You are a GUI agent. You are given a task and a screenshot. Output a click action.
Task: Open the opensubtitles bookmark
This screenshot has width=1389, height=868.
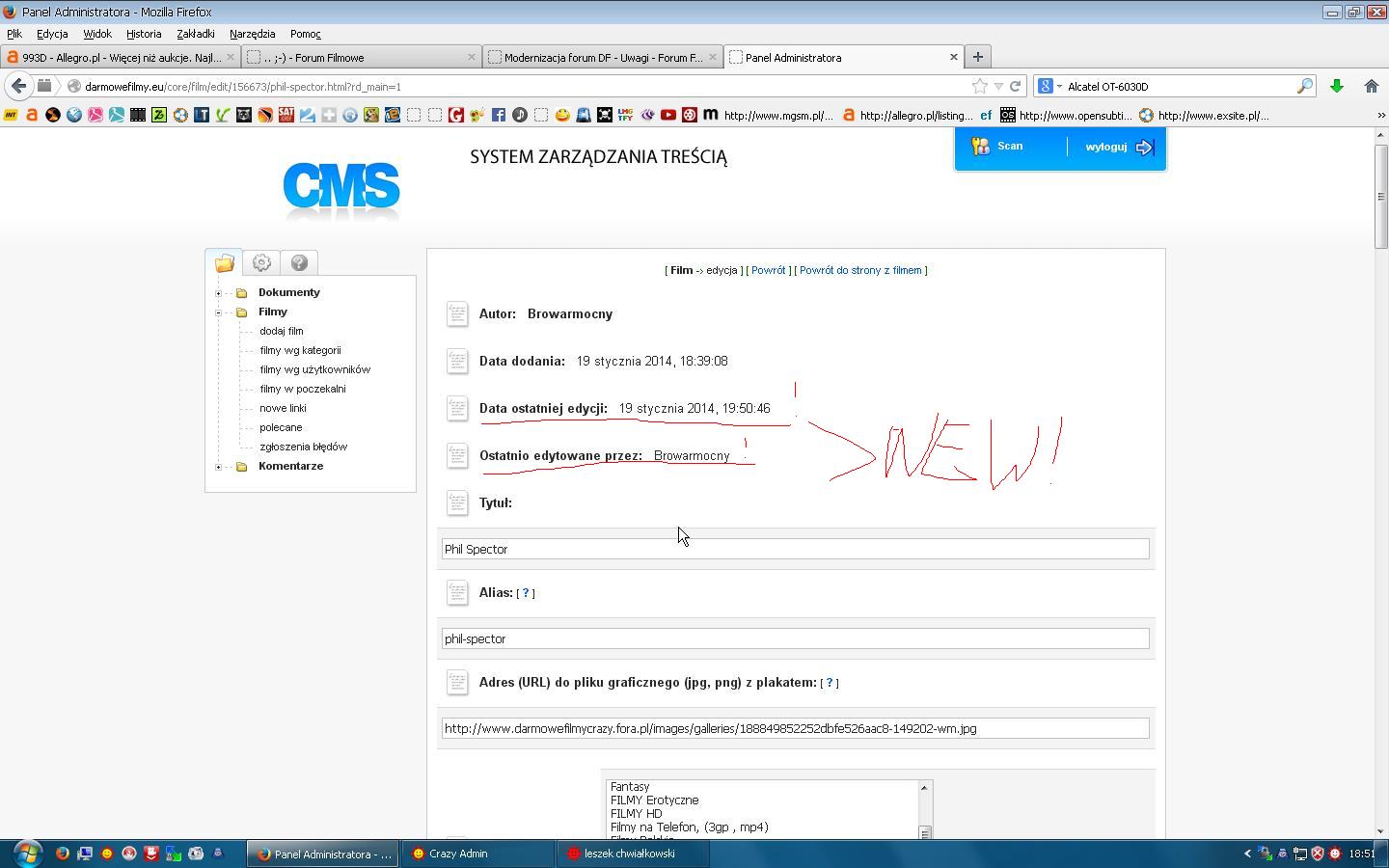point(1067,115)
